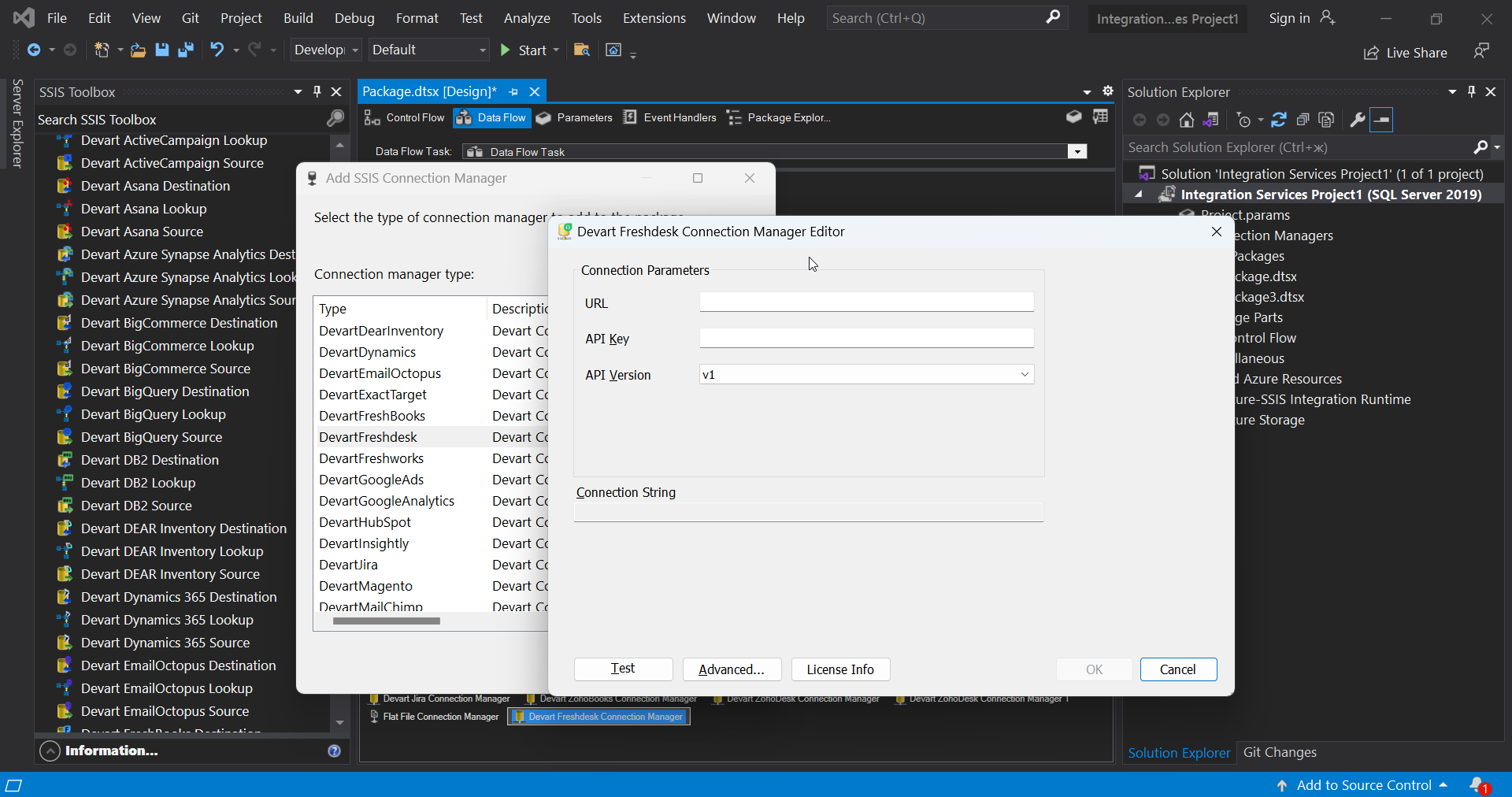Click the API Key input field
The width and height of the screenshot is (1512, 797).
[865, 338]
